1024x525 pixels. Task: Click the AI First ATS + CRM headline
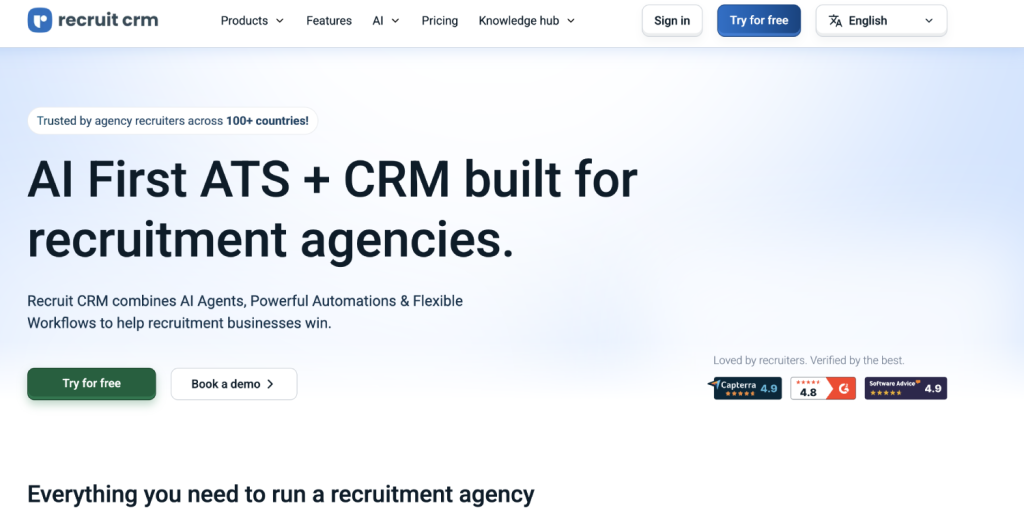(x=332, y=209)
